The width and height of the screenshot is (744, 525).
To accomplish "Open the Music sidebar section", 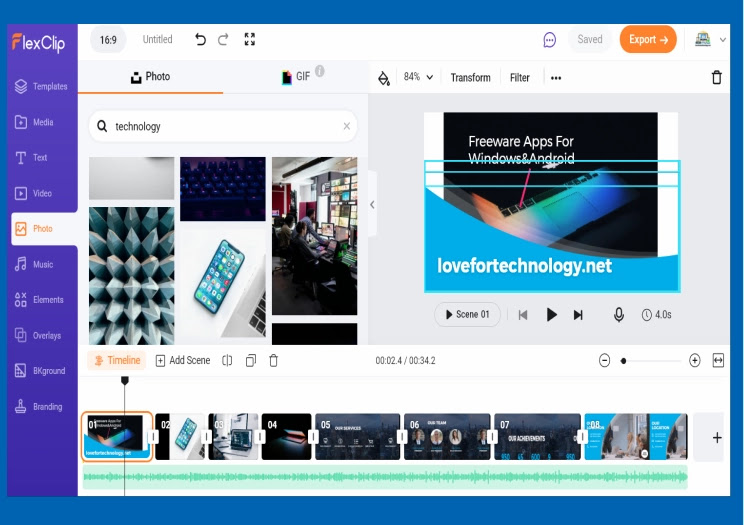I will pyautogui.click(x=34, y=264).
